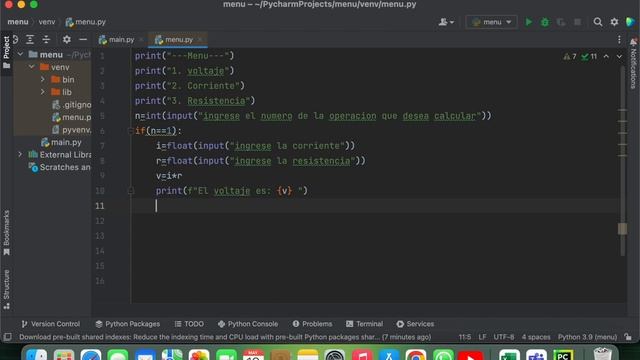Open the Version Control tool tab
The image size is (640, 360).
(x=51, y=324)
